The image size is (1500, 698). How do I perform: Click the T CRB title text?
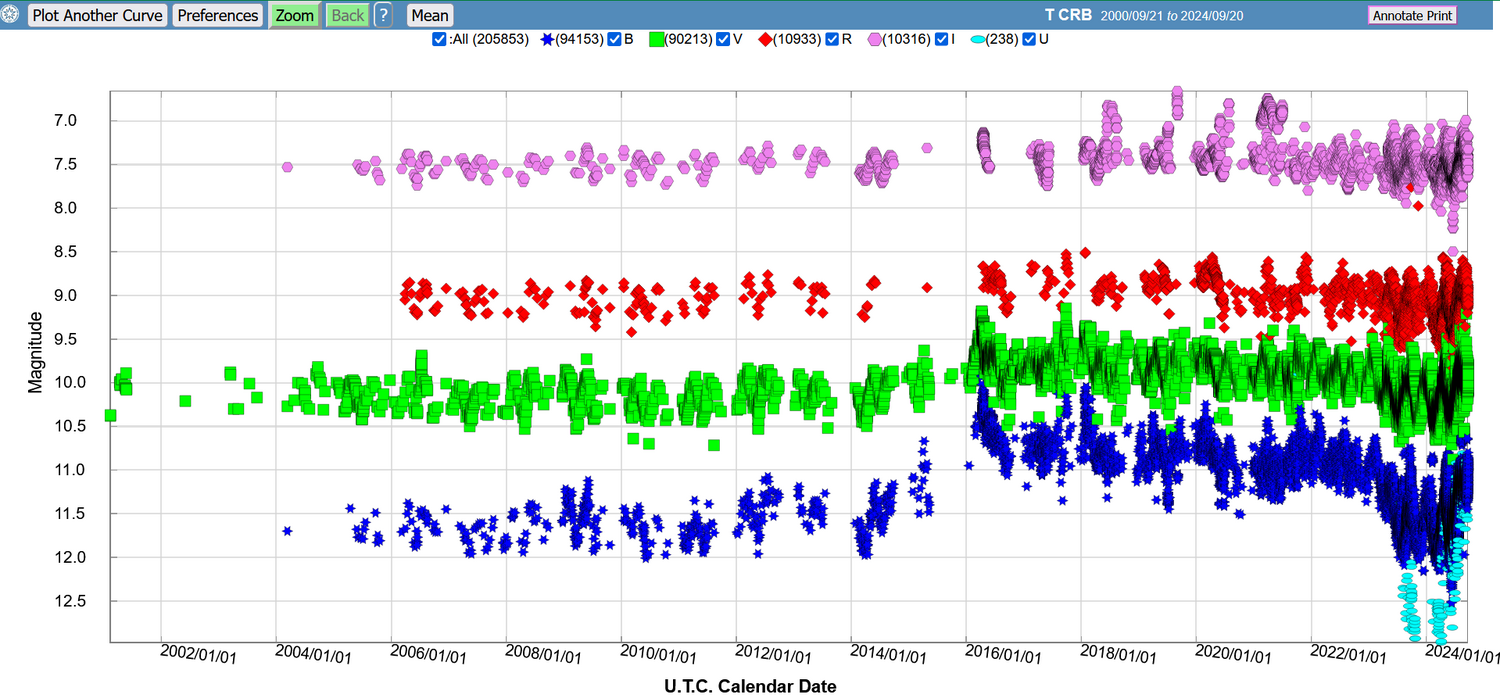click(x=1068, y=15)
